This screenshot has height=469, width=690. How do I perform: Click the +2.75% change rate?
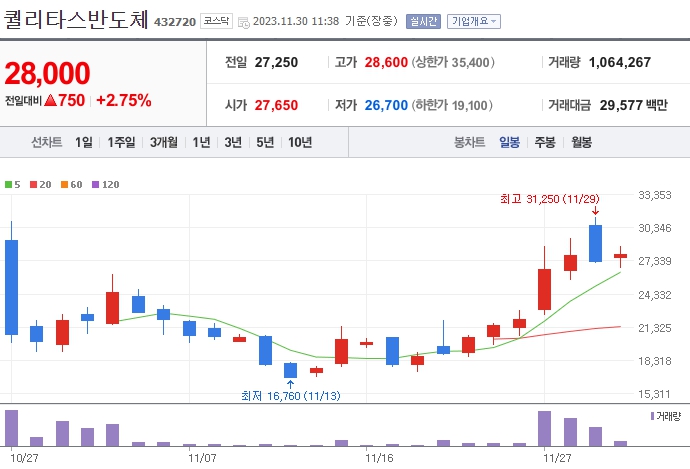[124, 100]
